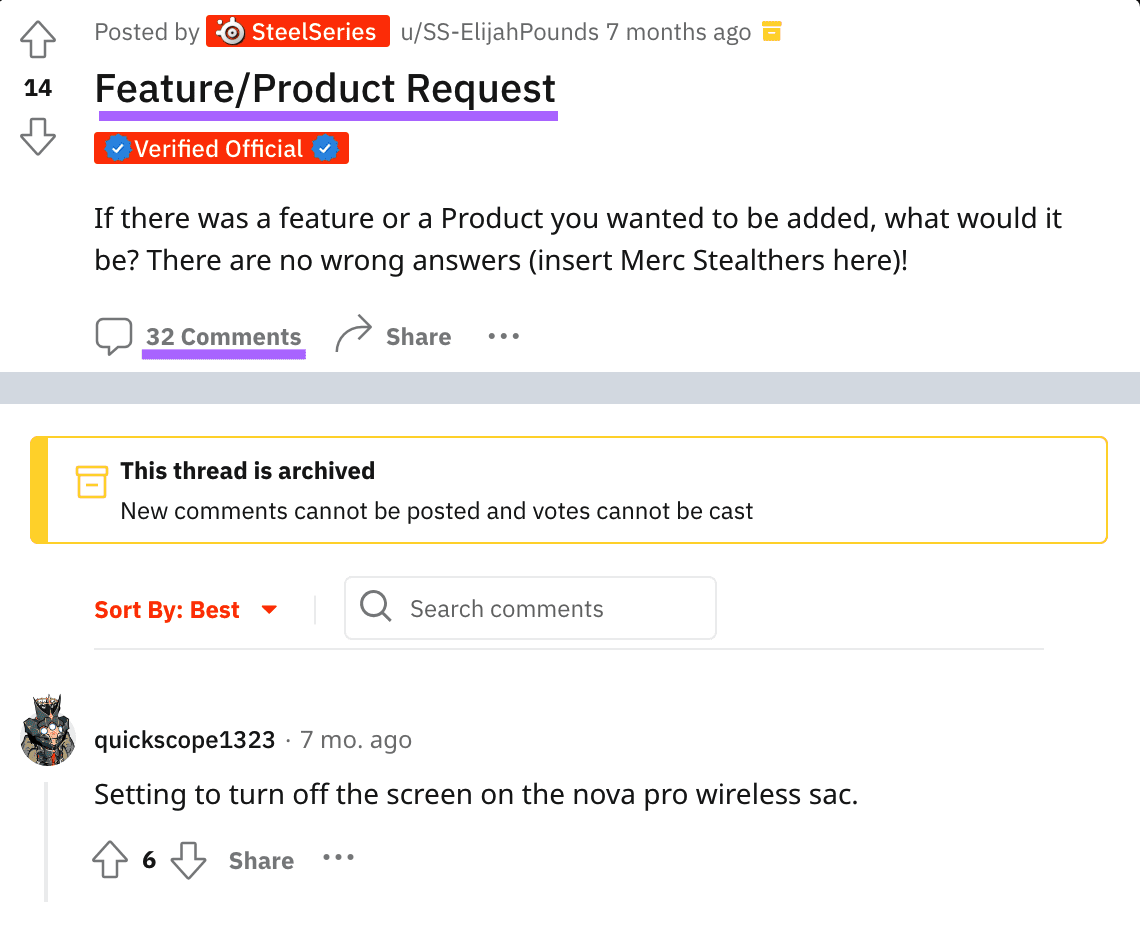Click quickscope1323's avatar image

48,729
